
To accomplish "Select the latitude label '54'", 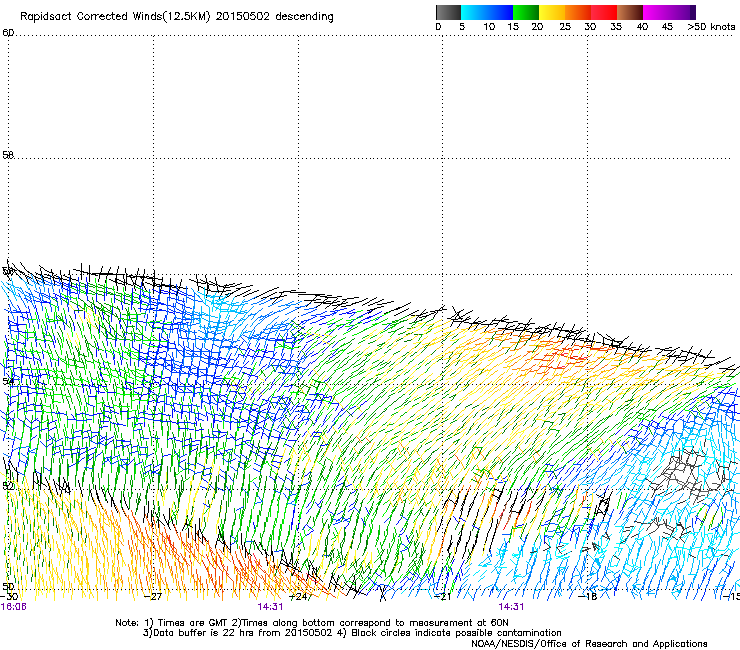I will (8, 380).
